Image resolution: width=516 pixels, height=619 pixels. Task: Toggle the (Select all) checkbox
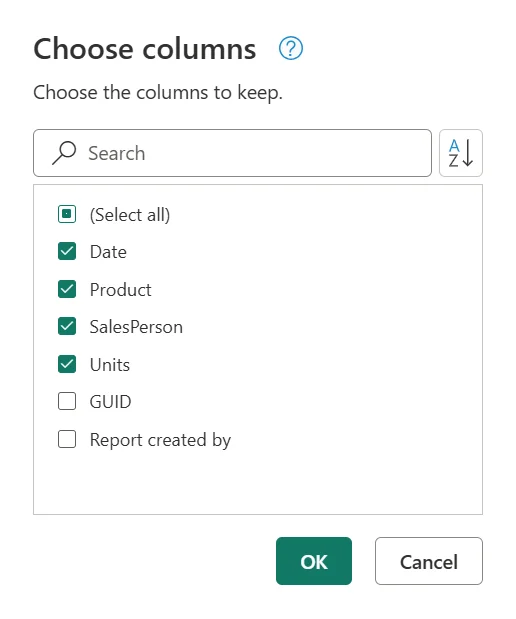pos(67,214)
